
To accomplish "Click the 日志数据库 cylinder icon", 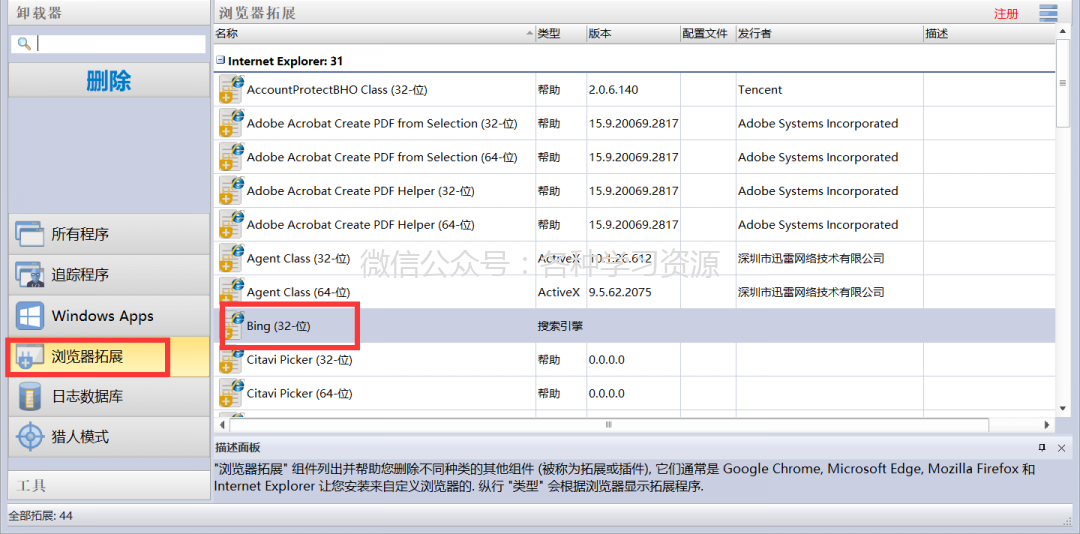I will (x=30, y=397).
